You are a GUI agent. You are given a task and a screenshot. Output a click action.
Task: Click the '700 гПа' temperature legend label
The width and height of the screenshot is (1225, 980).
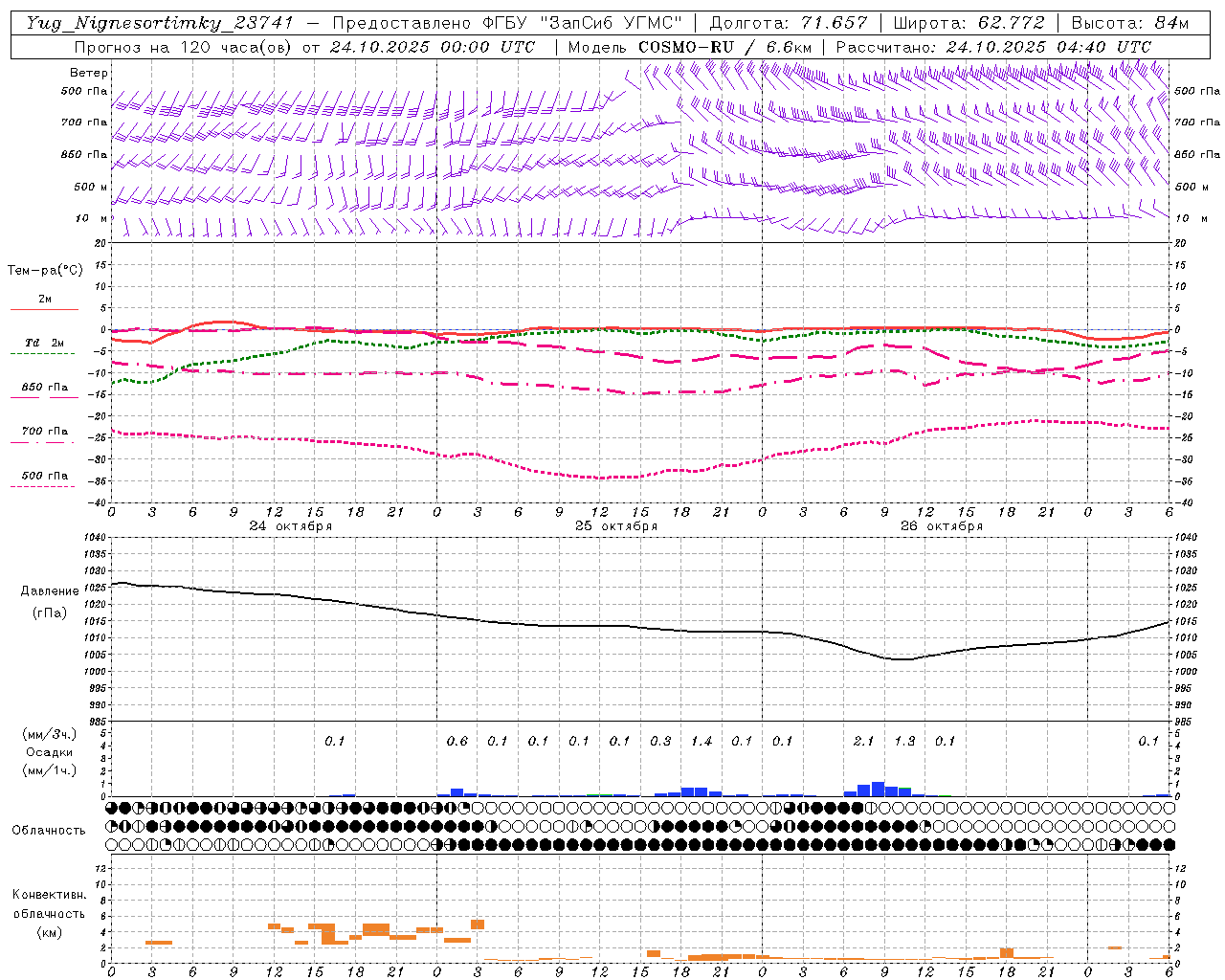[45, 431]
